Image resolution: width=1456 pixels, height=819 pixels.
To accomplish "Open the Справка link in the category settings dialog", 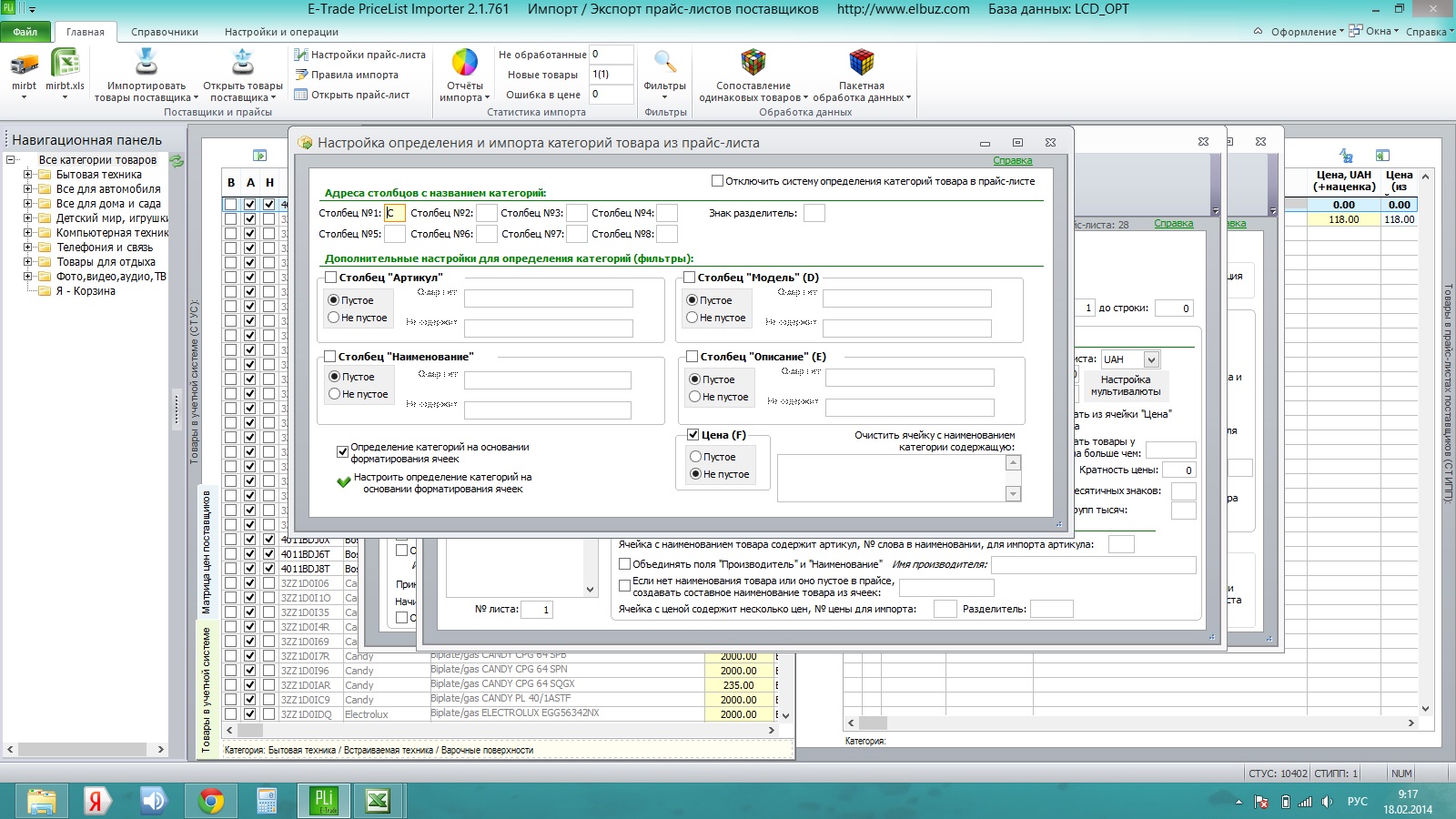I will pyautogui.click(x=1013, y=160).
